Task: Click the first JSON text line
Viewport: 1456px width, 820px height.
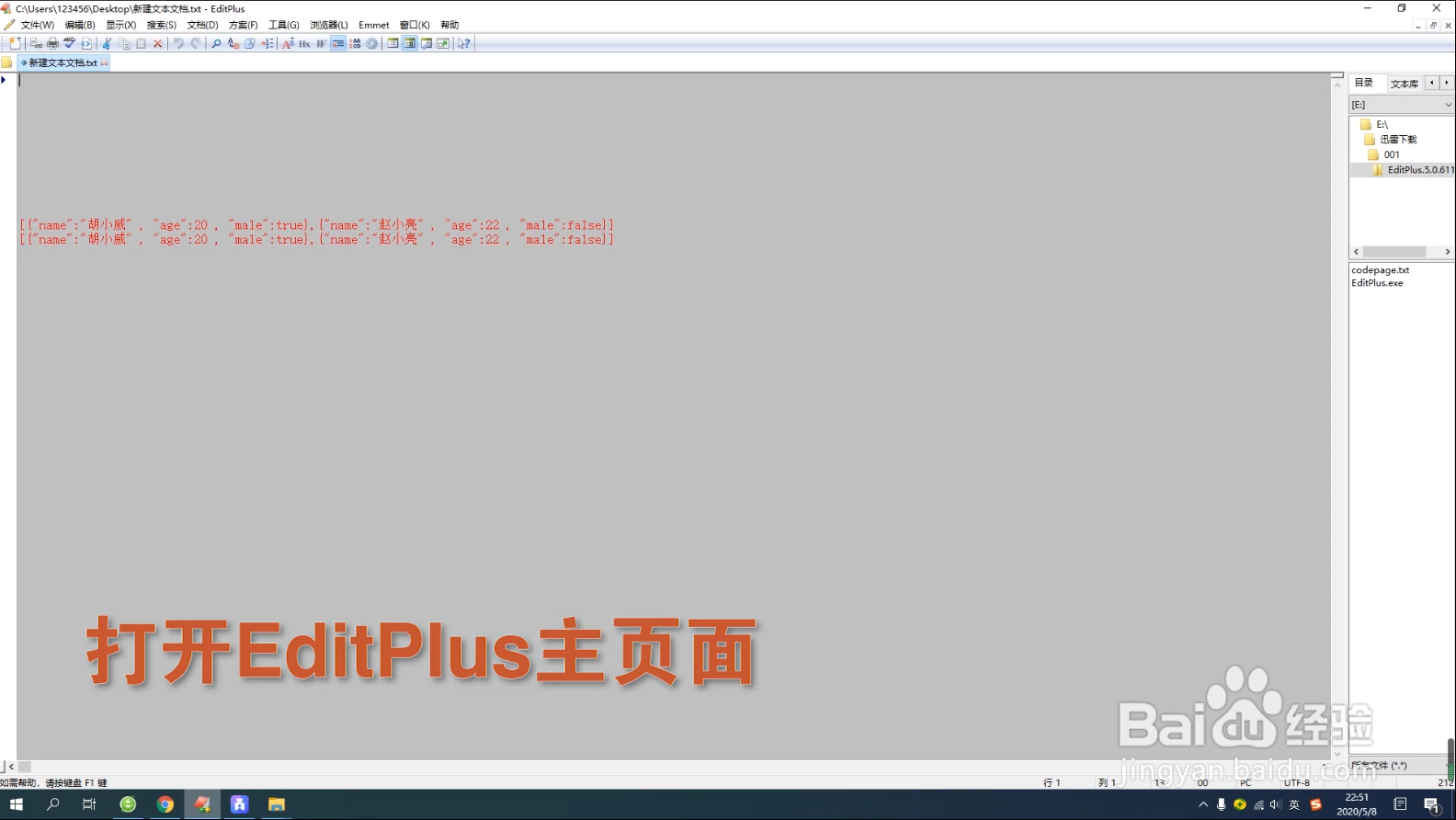Action: click(316, 225)
